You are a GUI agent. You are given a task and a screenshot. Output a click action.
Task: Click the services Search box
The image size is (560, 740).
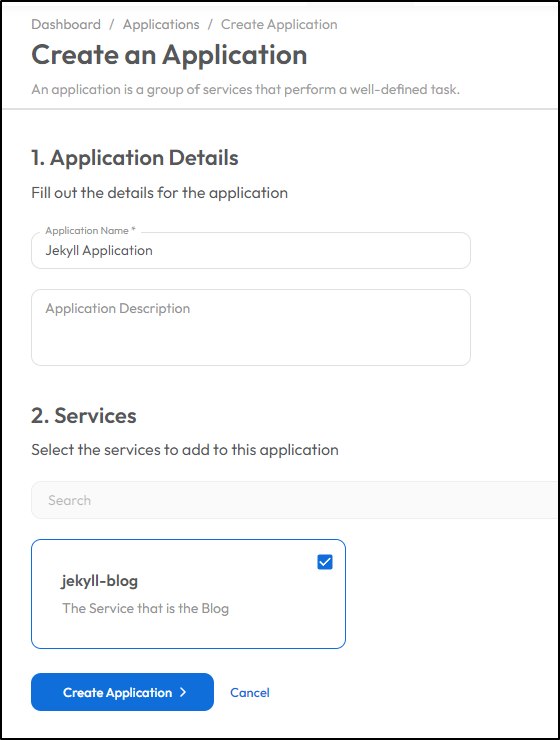295,500
